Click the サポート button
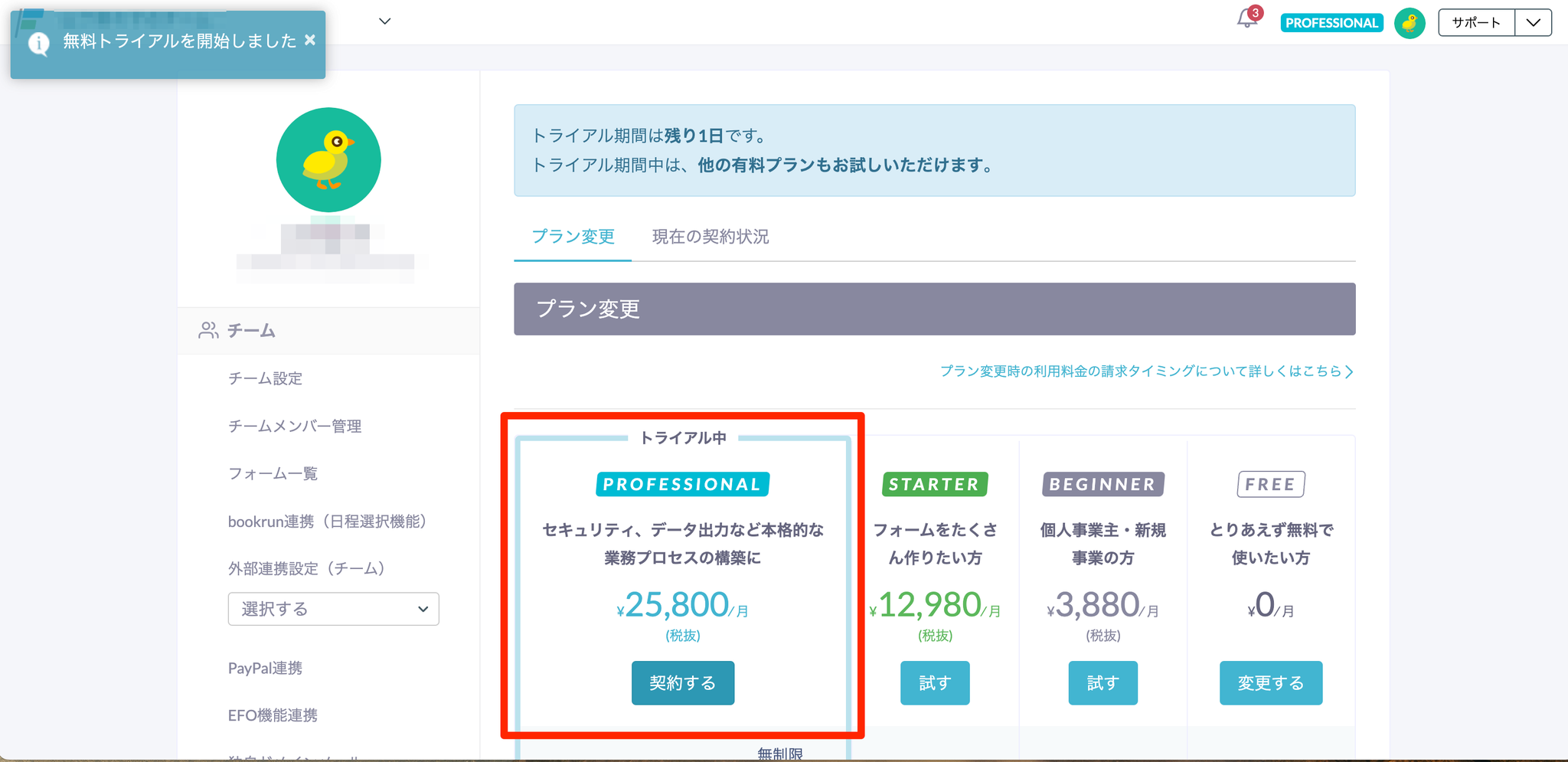This screenshot has width=1568, height=762. click(x=1476, y=23)
